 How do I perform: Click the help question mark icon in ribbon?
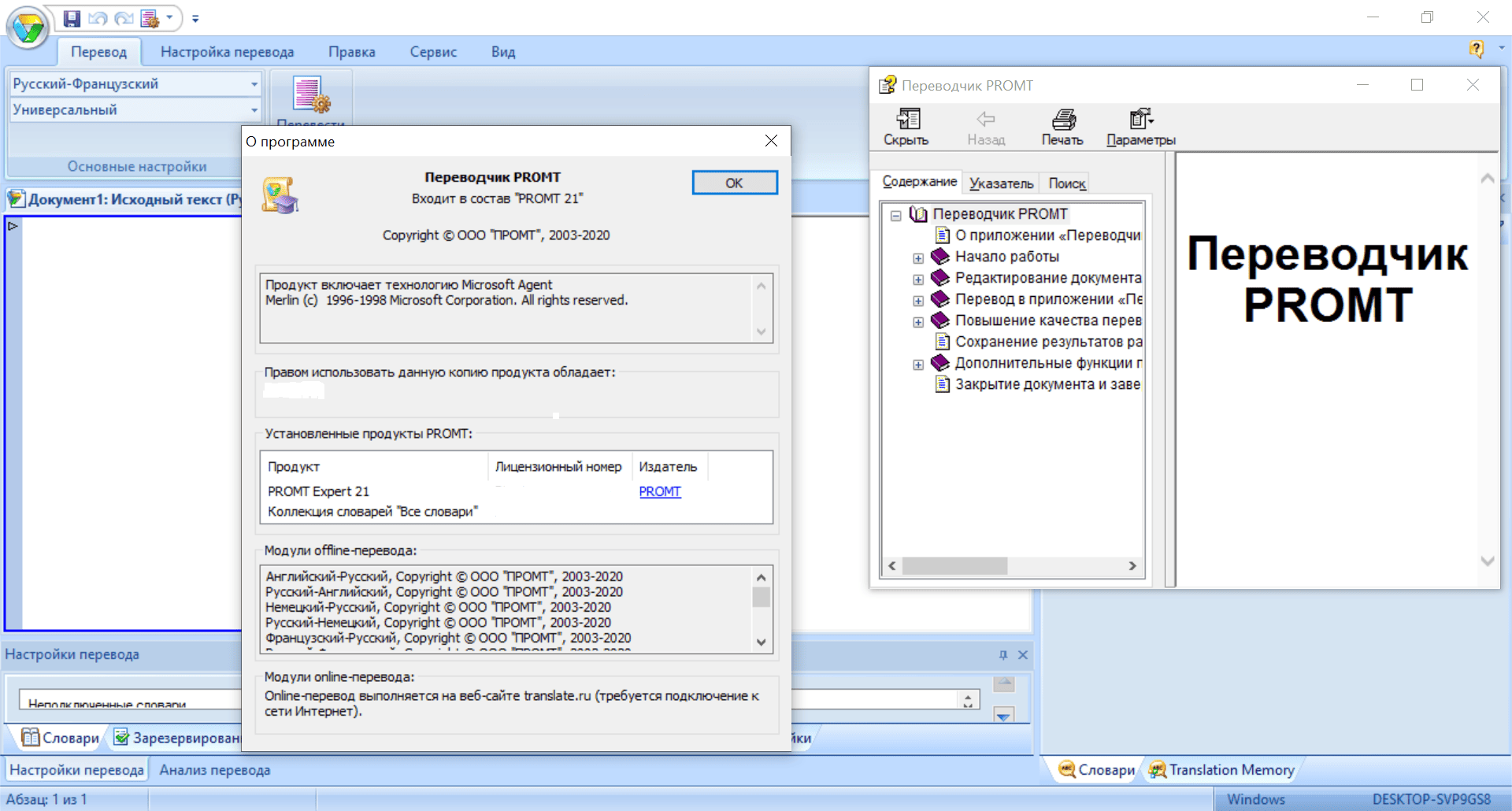1477,49
